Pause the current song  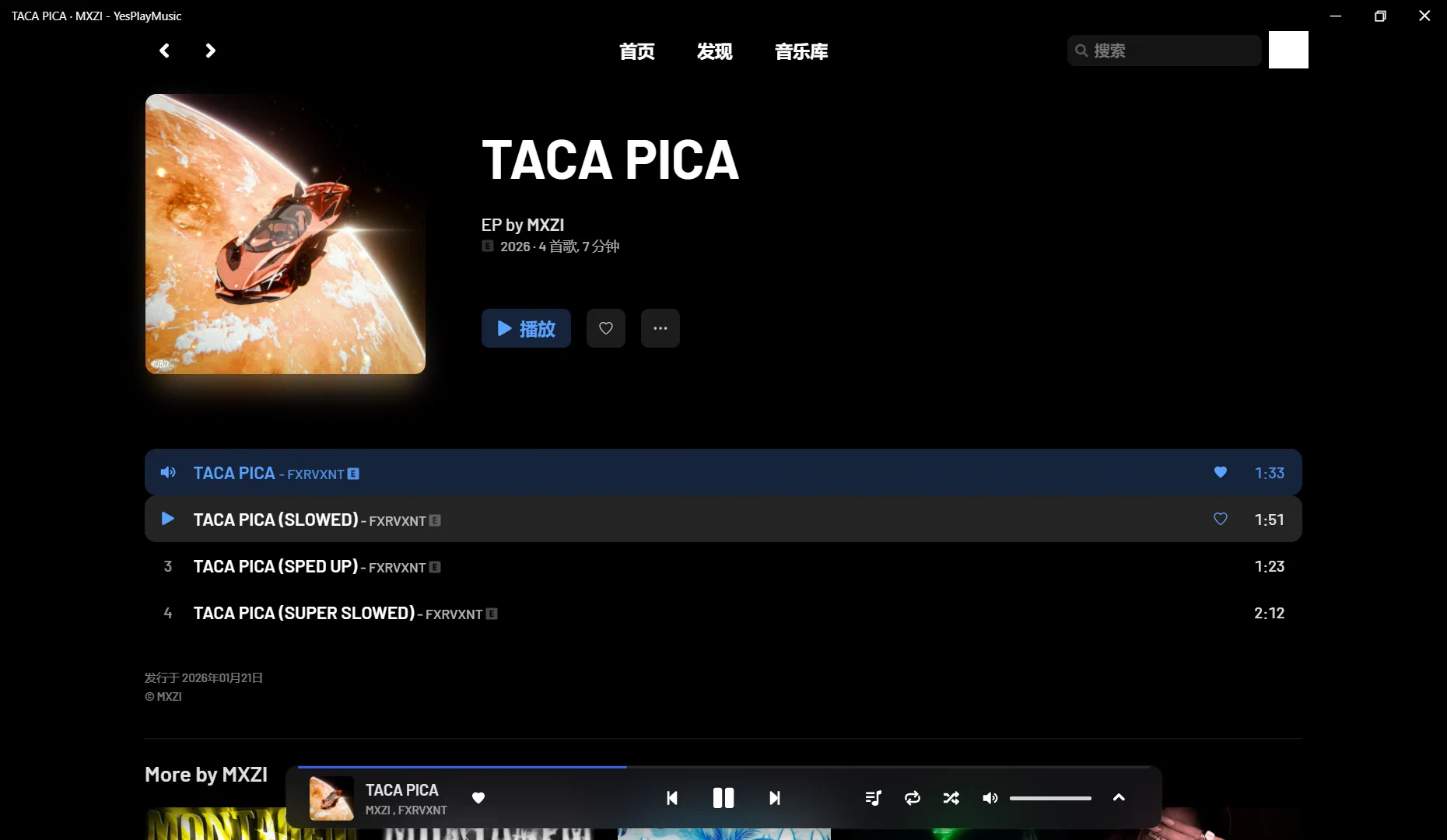(x=723, y=798)
